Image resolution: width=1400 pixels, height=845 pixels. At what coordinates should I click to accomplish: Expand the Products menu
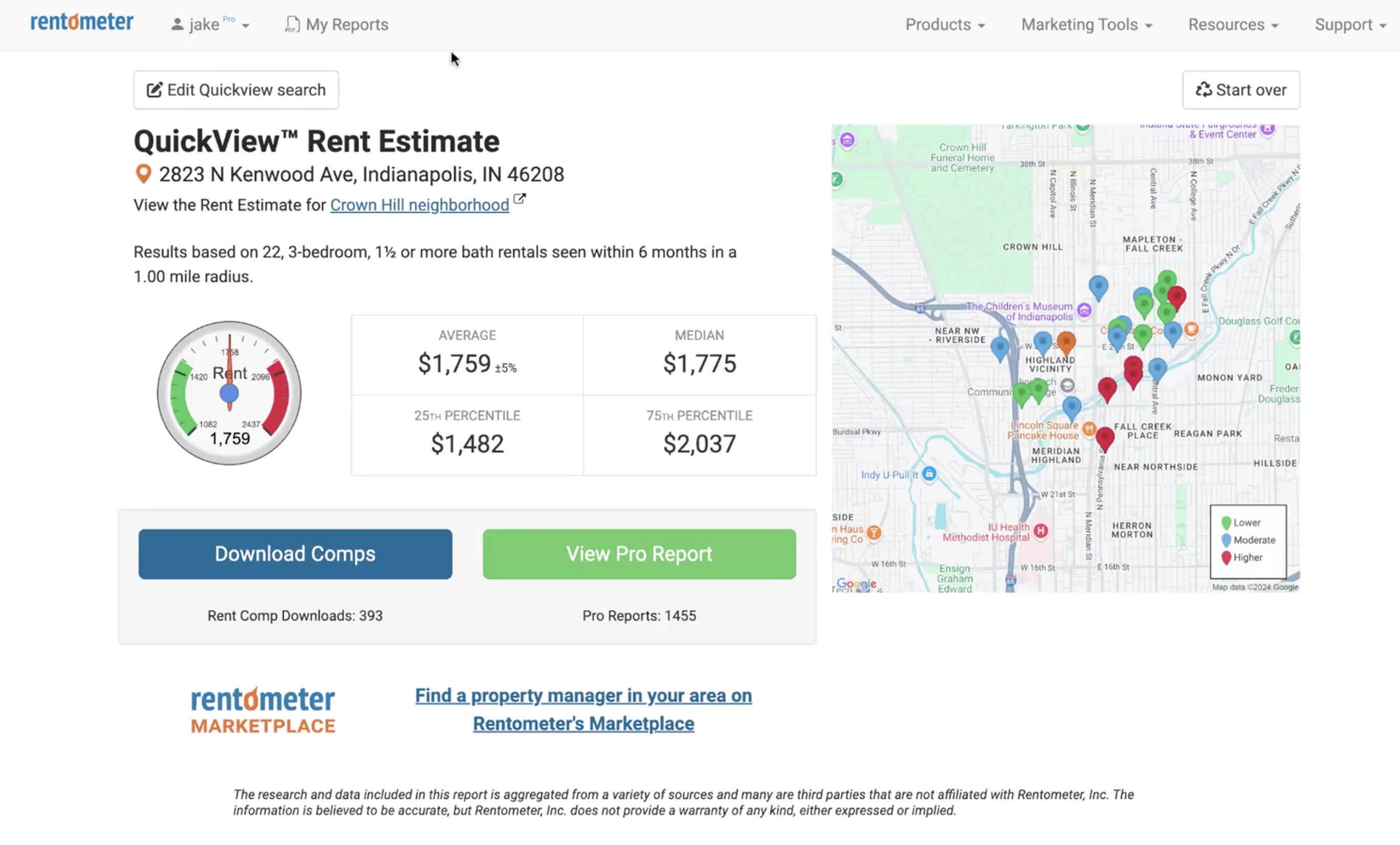(x=945, y=25)
